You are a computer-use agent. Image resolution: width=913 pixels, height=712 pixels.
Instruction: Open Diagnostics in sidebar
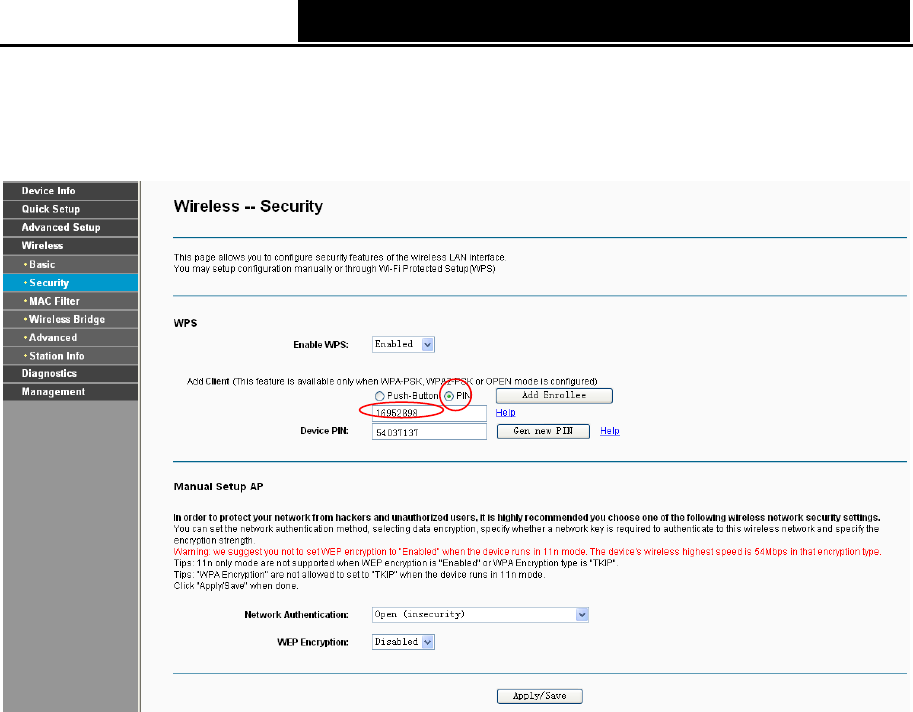[x=70, y=374]
